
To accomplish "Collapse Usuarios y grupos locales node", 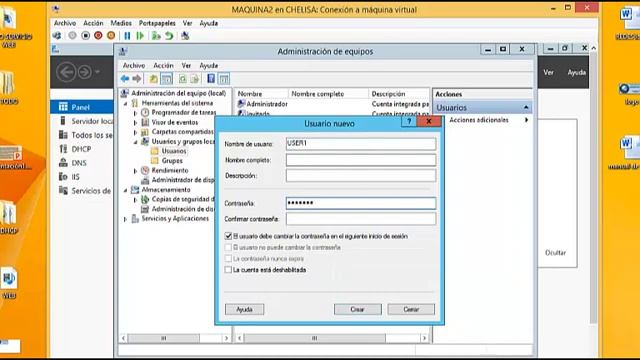I will [136, 142].
